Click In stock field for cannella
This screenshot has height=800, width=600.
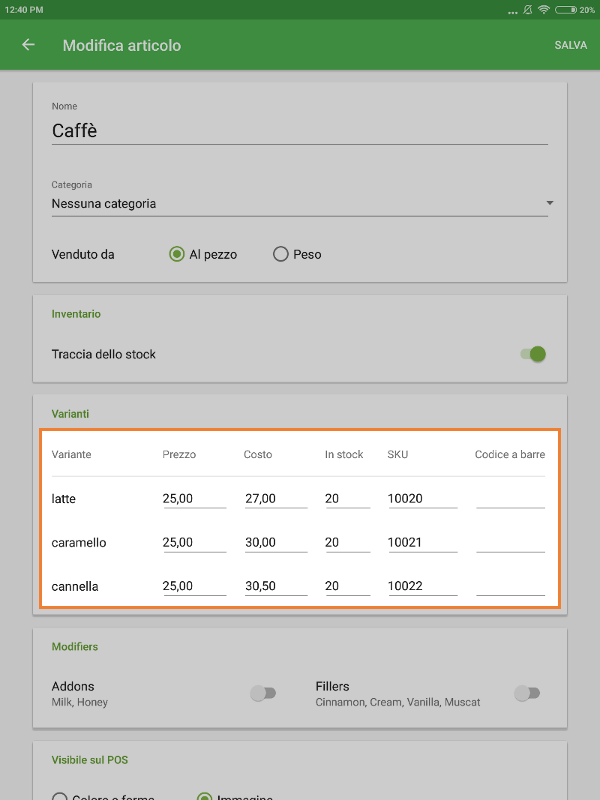pos(347,586)
